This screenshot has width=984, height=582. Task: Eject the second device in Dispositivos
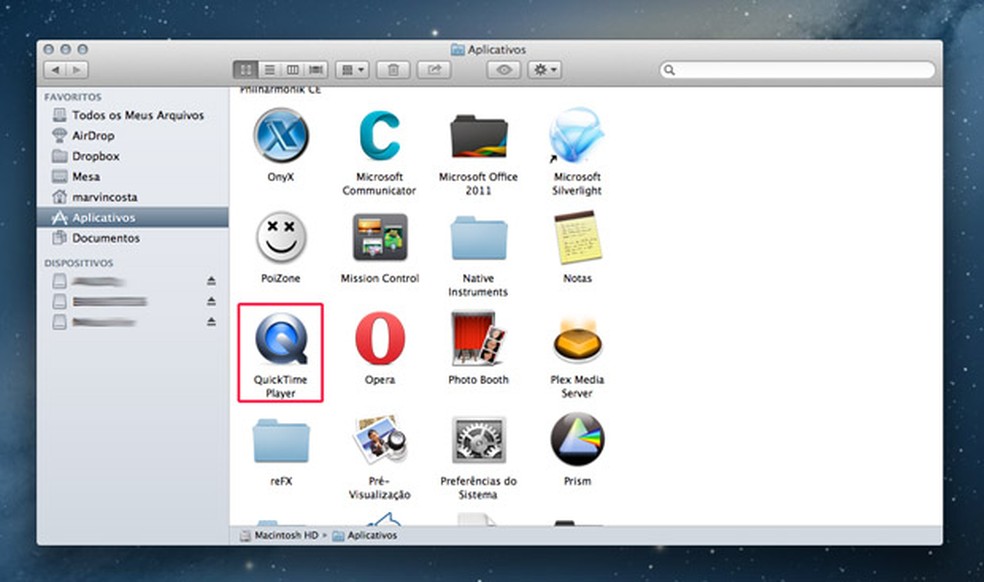point(211,301)
